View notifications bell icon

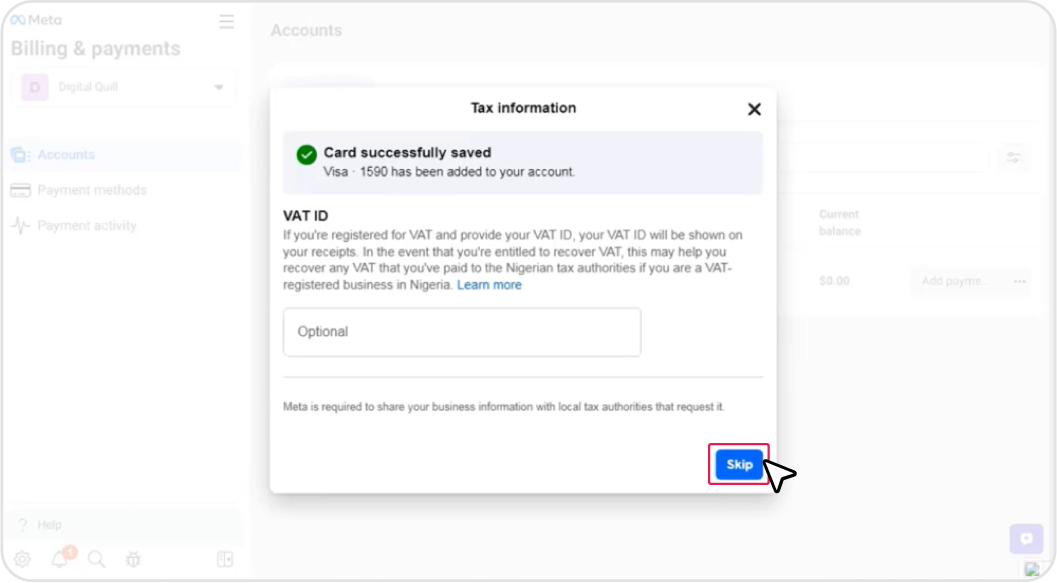[x=60, y=560]
